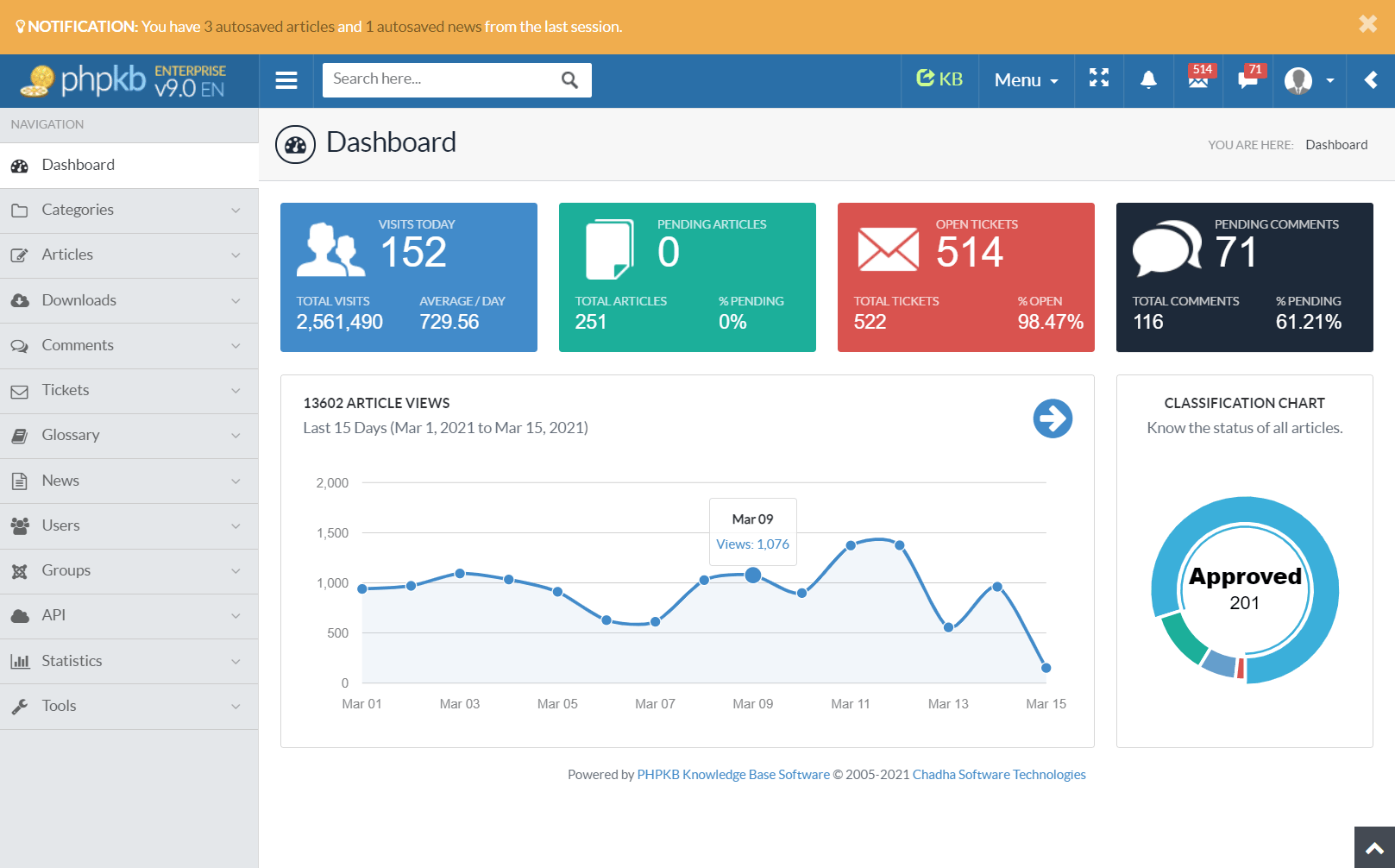1395x868 pixels.
Task: Open the notifications bell
Action: [1147, 79]
